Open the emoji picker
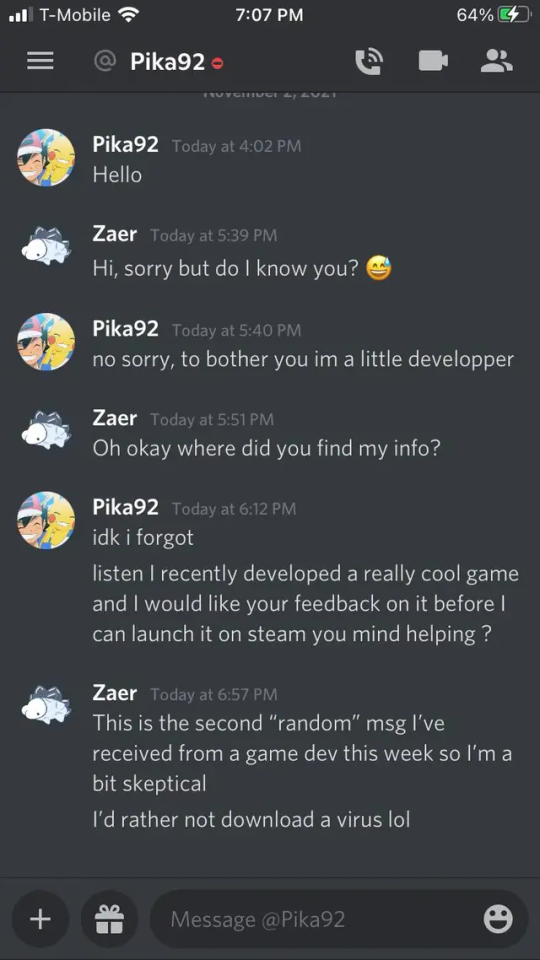This screenshot has width=540, height=960. (498, 919)
